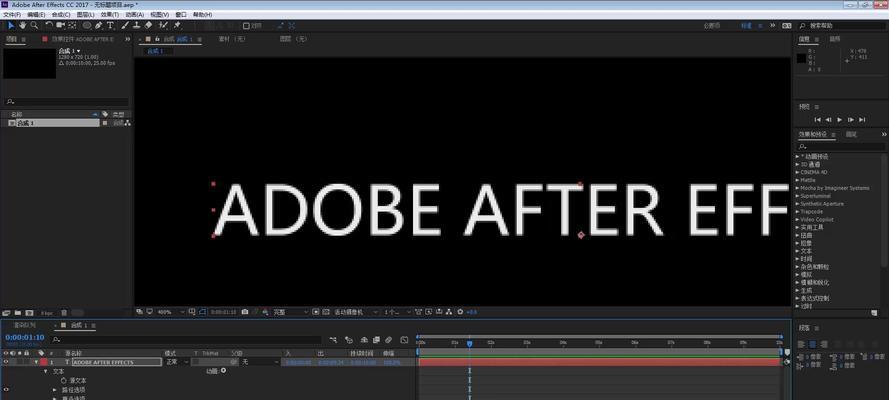Select the Pen tool
Viewport: 889px width, 400px height.
coord(99,25)
